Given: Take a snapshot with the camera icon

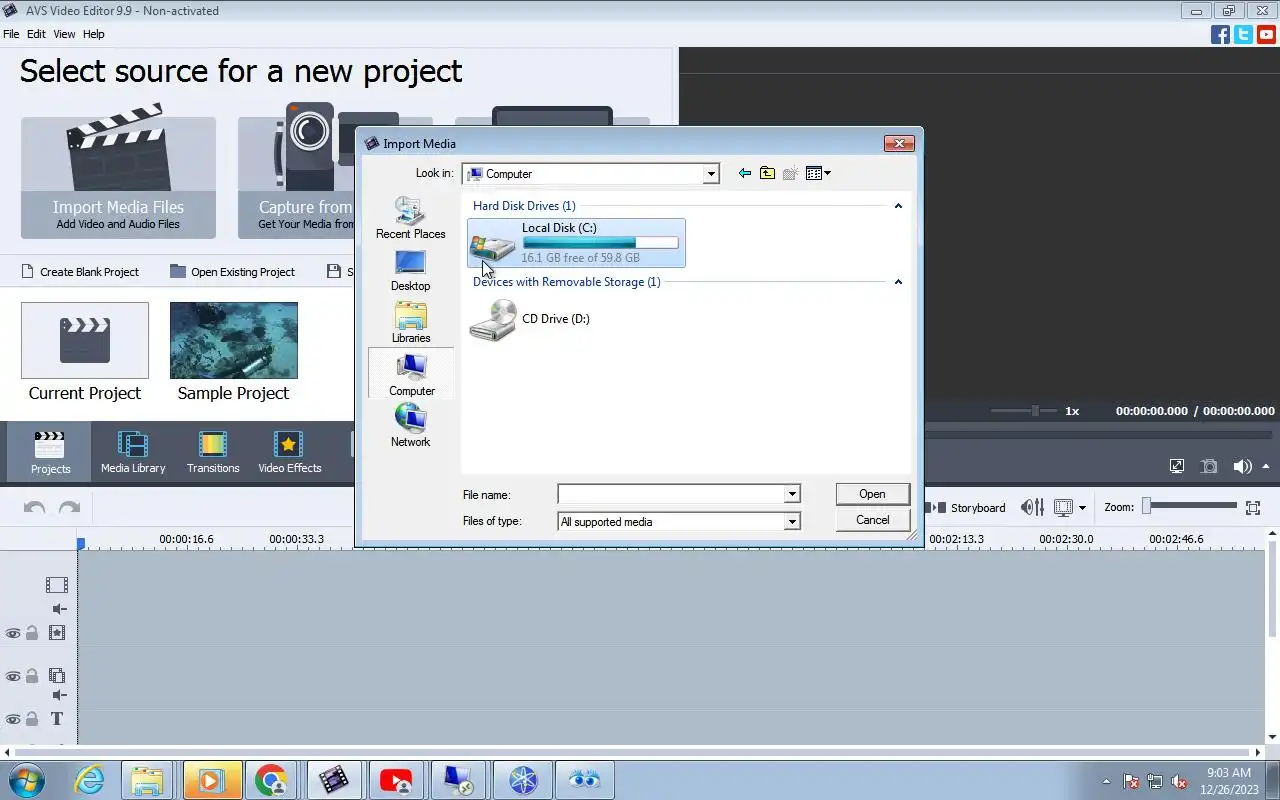Looking at the screenshot, I should (1209, 466).
